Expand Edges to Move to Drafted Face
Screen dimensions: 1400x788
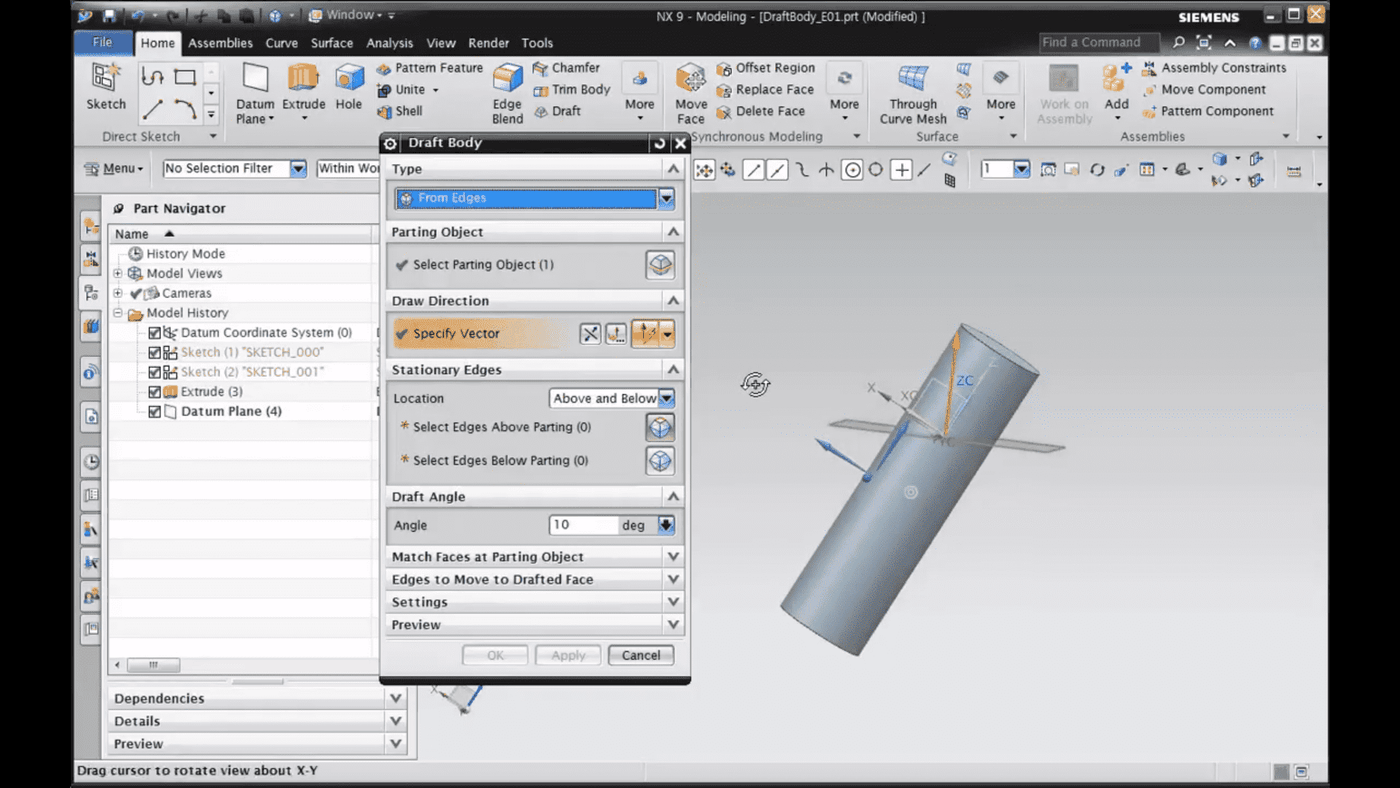[x=673, y=579]
